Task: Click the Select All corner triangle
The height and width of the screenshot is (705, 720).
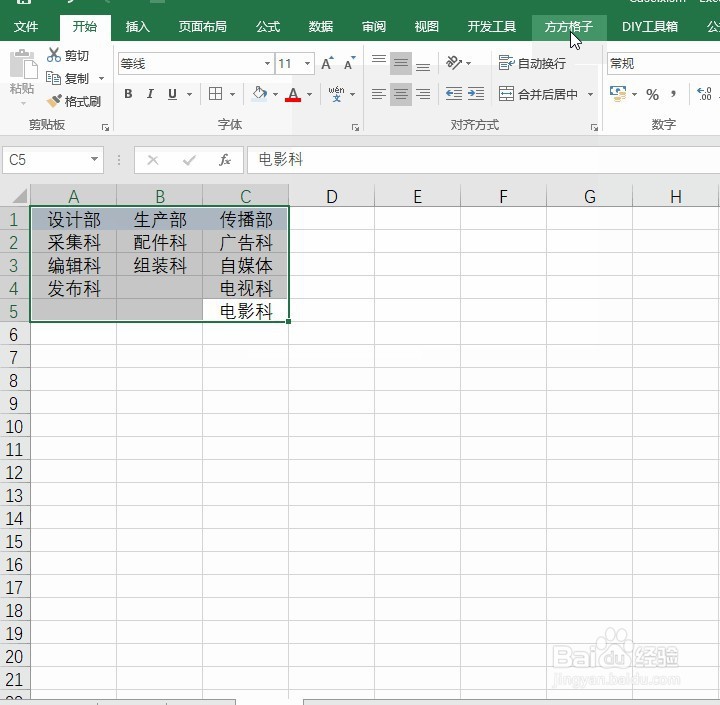Action: coord(19,196)
